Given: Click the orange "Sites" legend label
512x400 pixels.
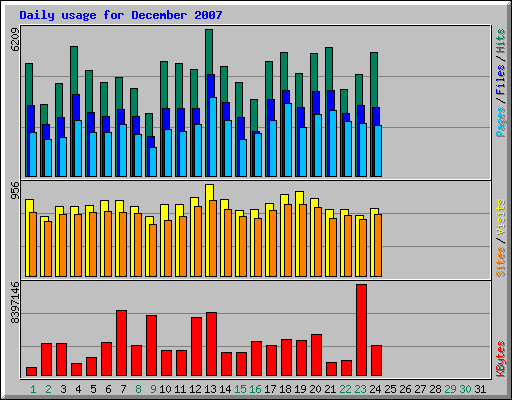Looking at the screenshot, I should coord(500,262).
